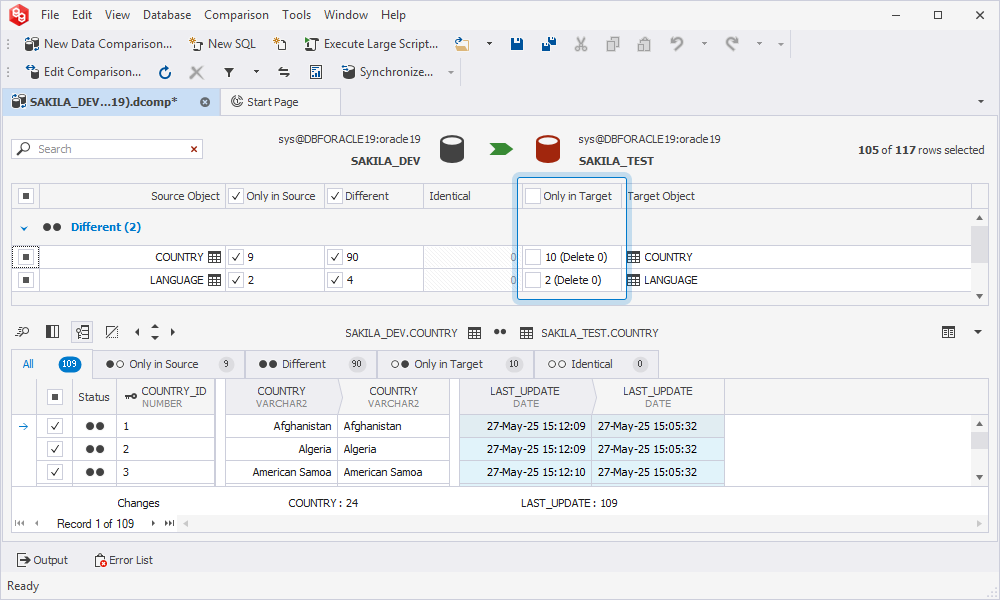The width and height of the screenshot is (1000, 600).
Task: Clear the search field with the red X
Action: click(x=194, y=149)
